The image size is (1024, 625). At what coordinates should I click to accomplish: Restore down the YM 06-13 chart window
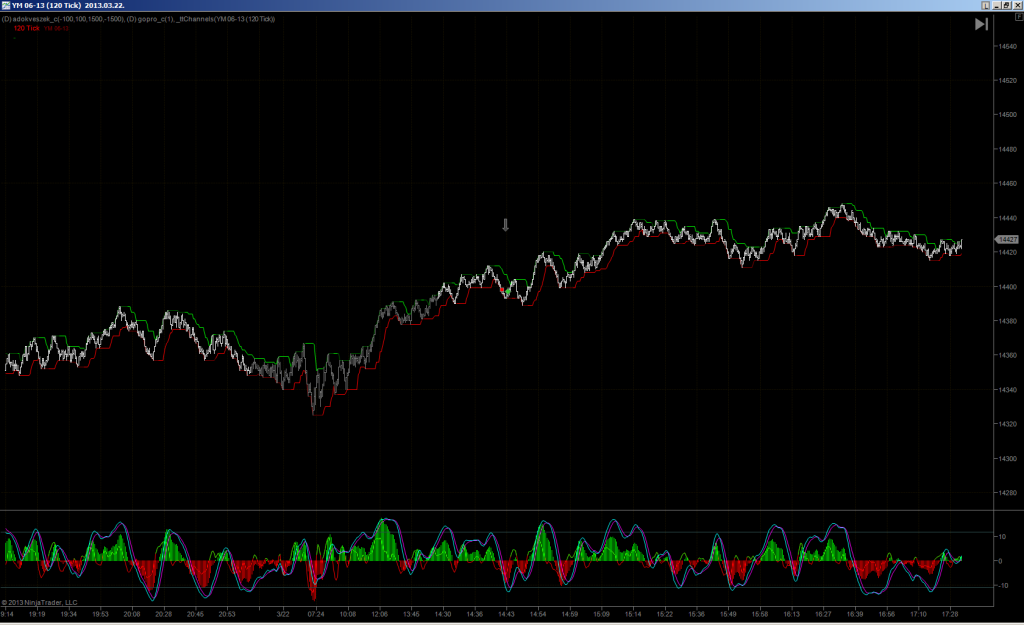pos(1006,5)
